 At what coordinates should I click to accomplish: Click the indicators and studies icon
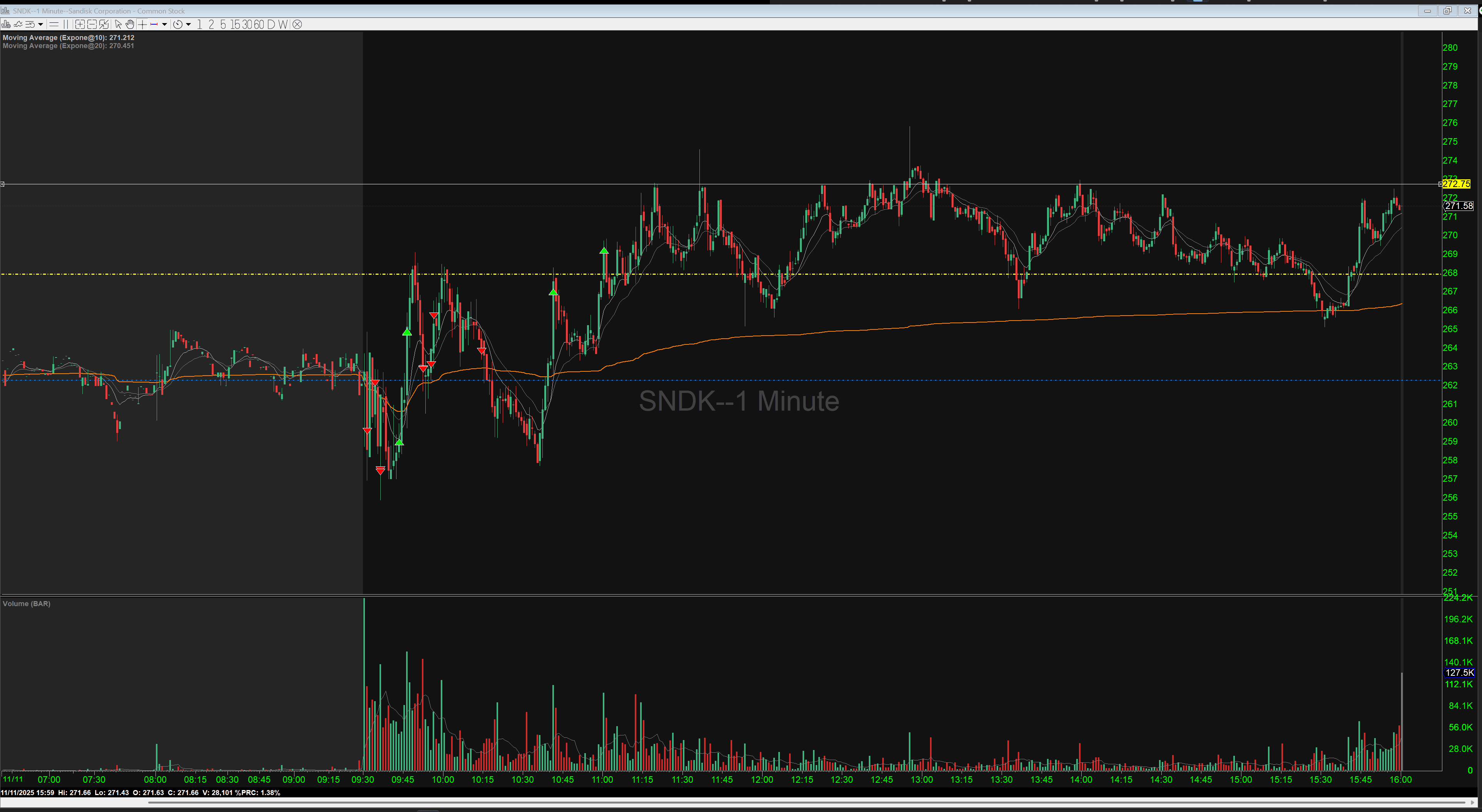(x=18, y=24)
